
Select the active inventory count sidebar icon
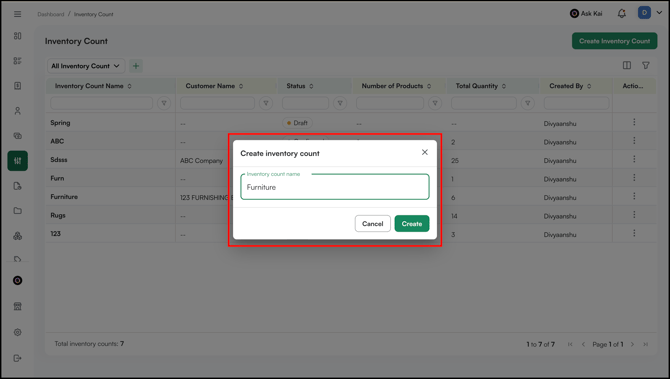(18, 161)
